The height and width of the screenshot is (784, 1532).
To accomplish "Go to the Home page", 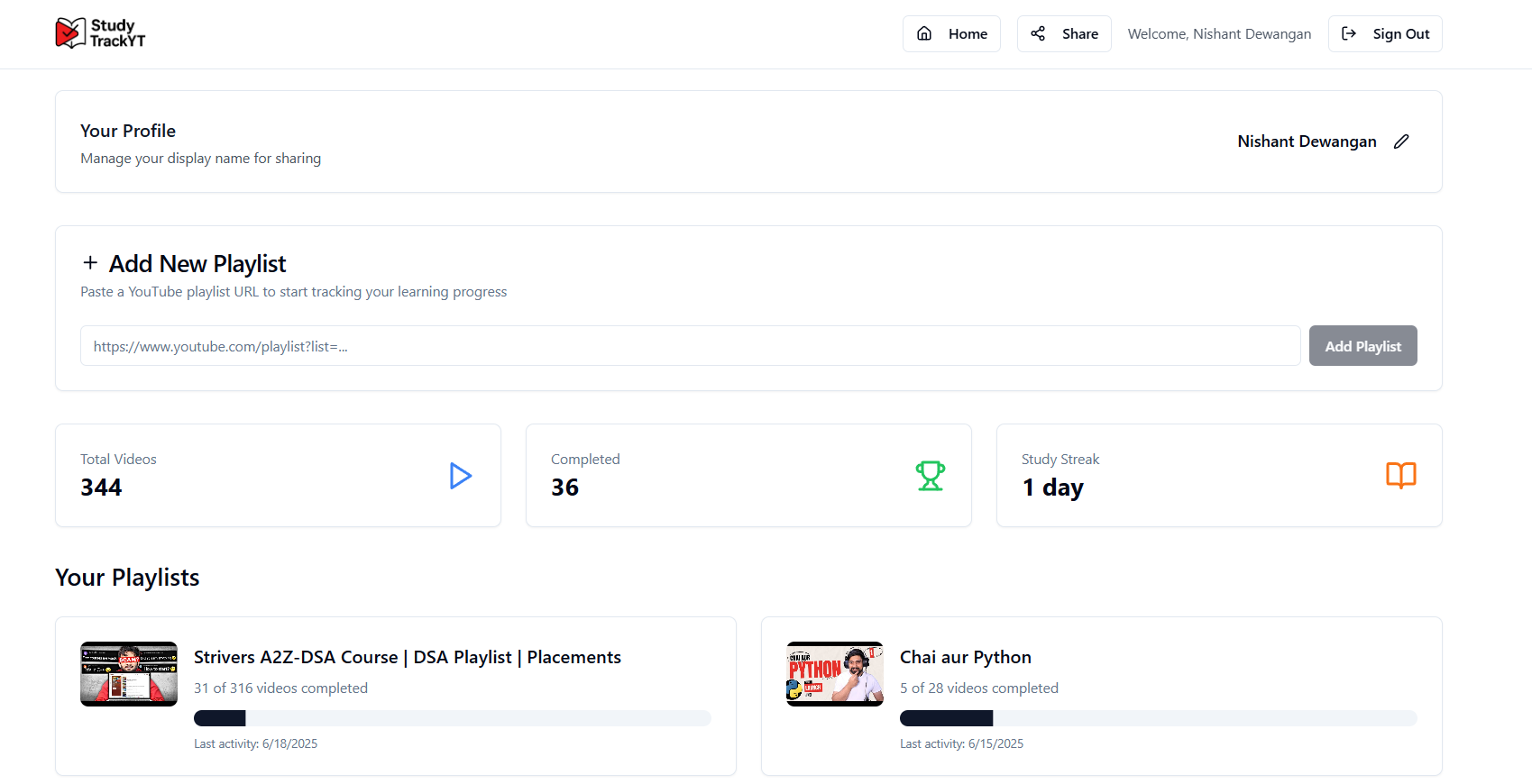I will coord(951,33).
